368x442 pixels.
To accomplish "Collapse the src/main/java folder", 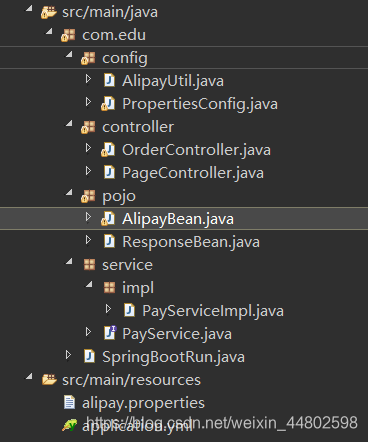I will 29,8.
